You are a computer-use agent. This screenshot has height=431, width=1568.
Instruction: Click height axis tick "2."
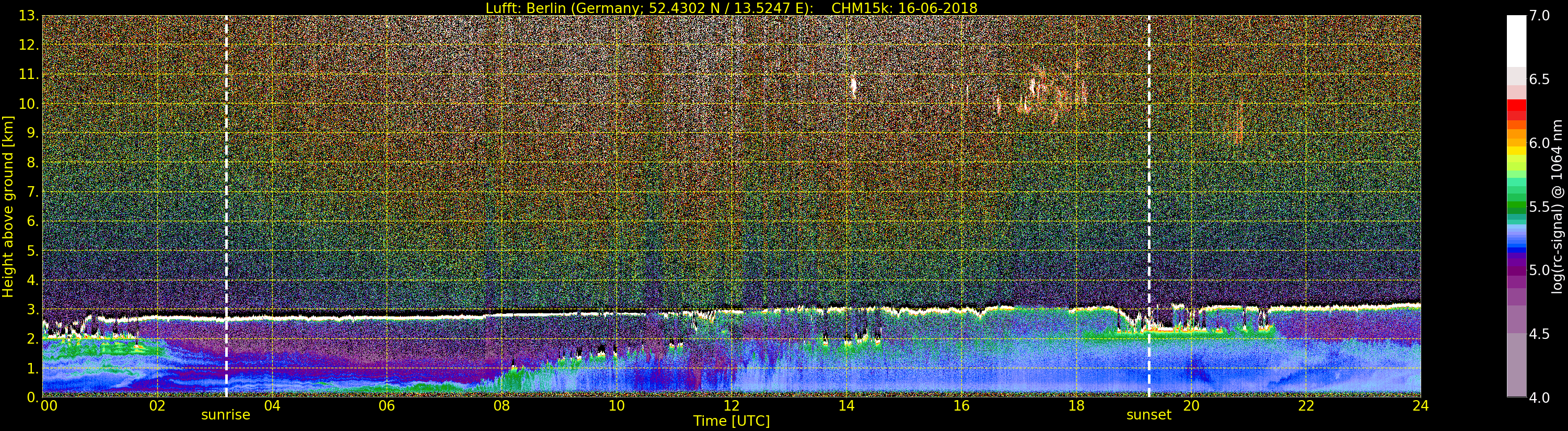(x=33, y=338)
